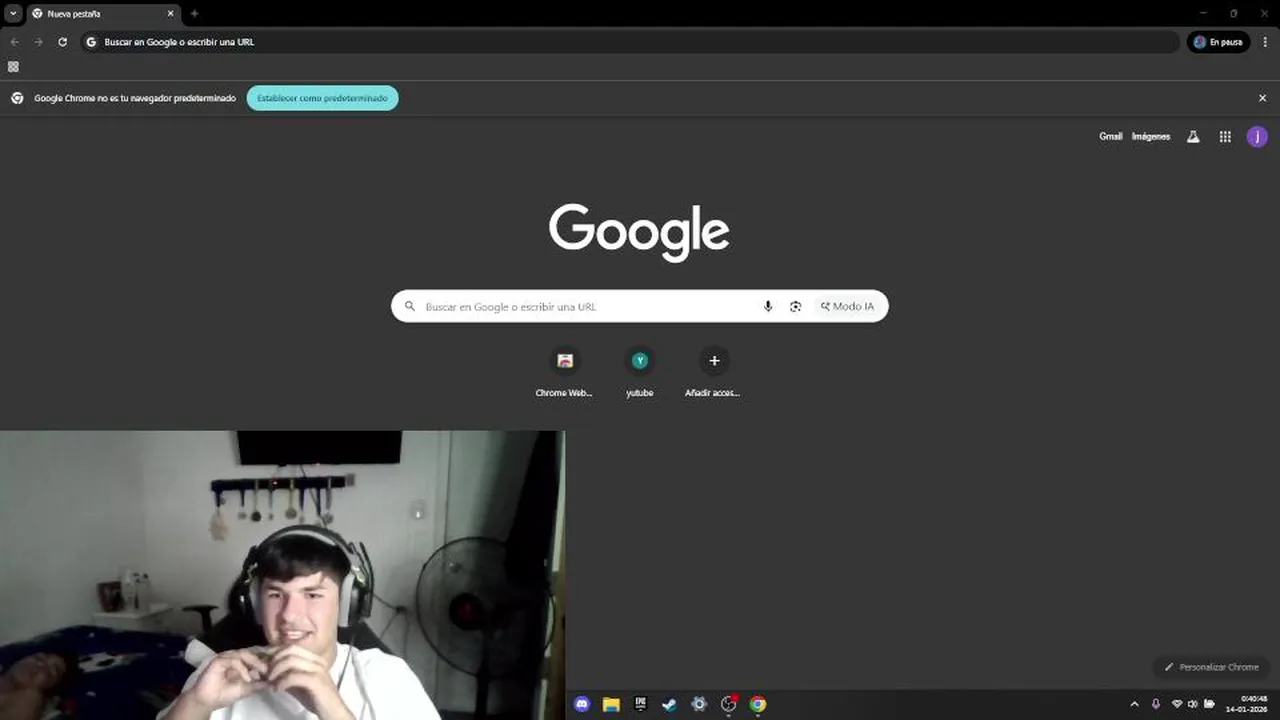The height and width of the screenshot is (720, 1280).
Task: Go back with the back arrow
Action: pos(14,42)
